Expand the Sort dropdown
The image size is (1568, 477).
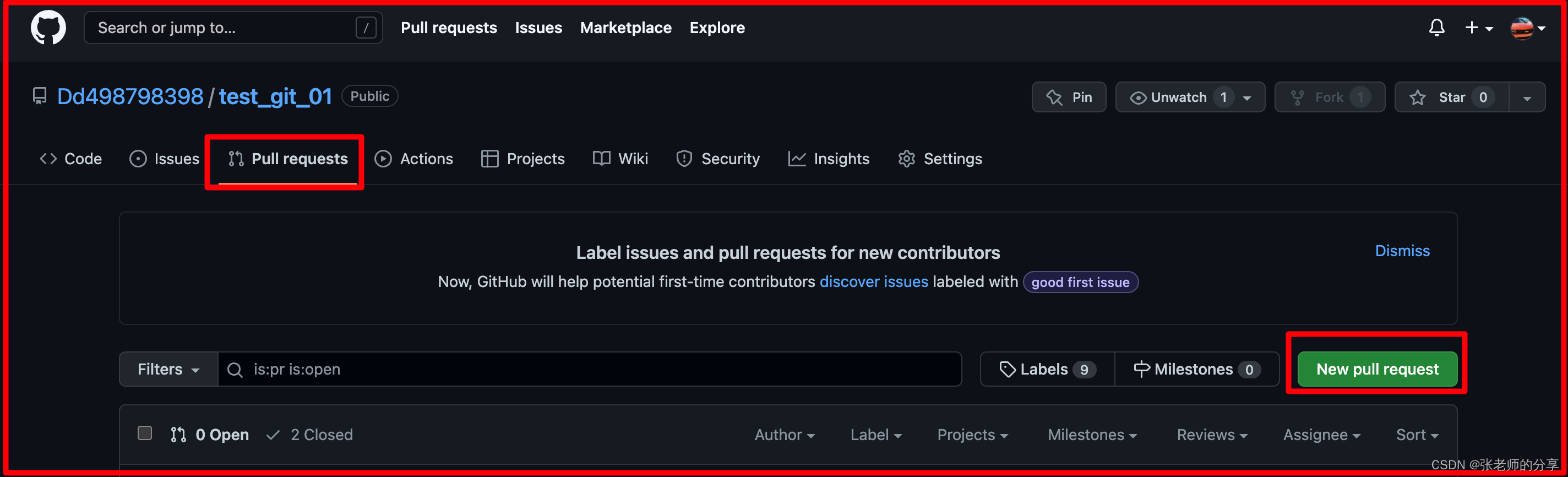1417,435
